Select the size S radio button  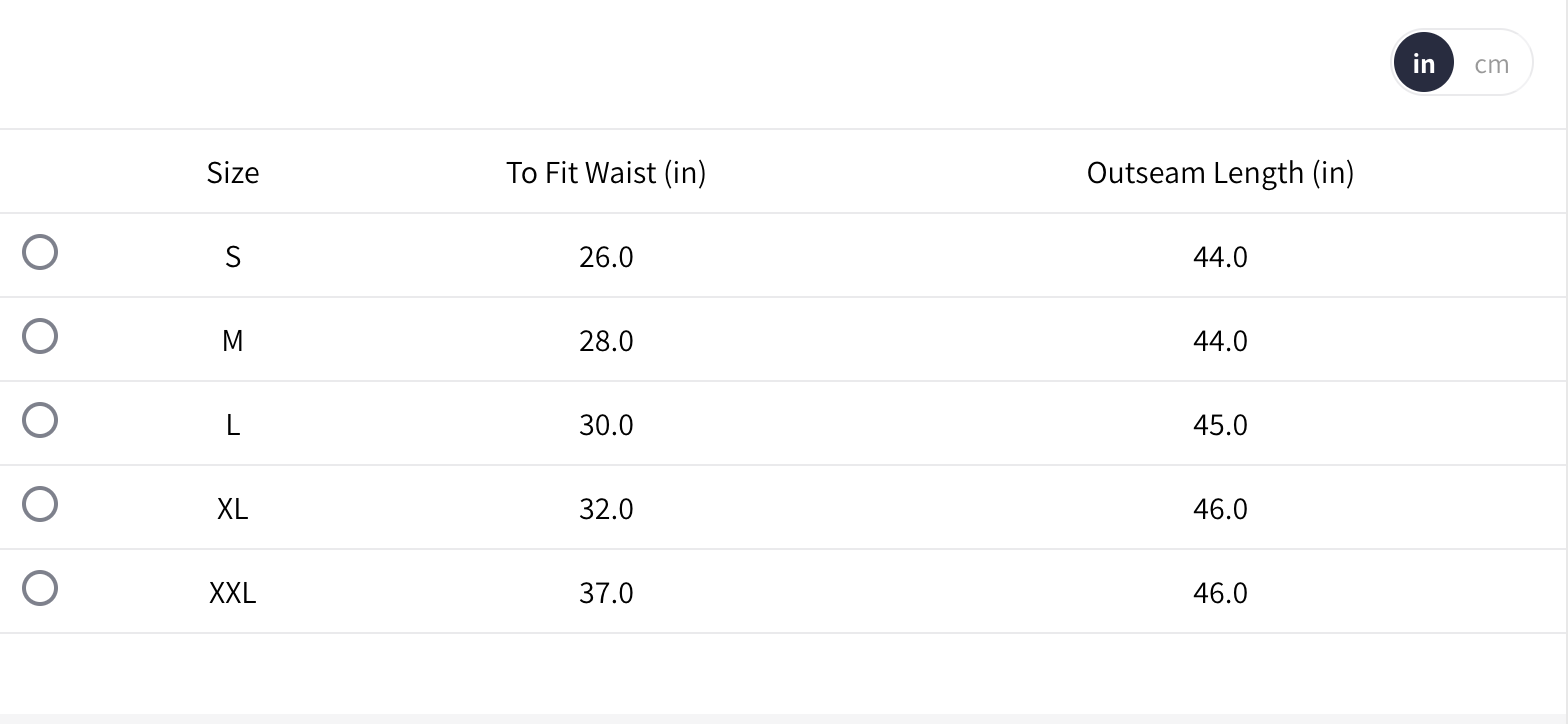(x=40, y=252)
